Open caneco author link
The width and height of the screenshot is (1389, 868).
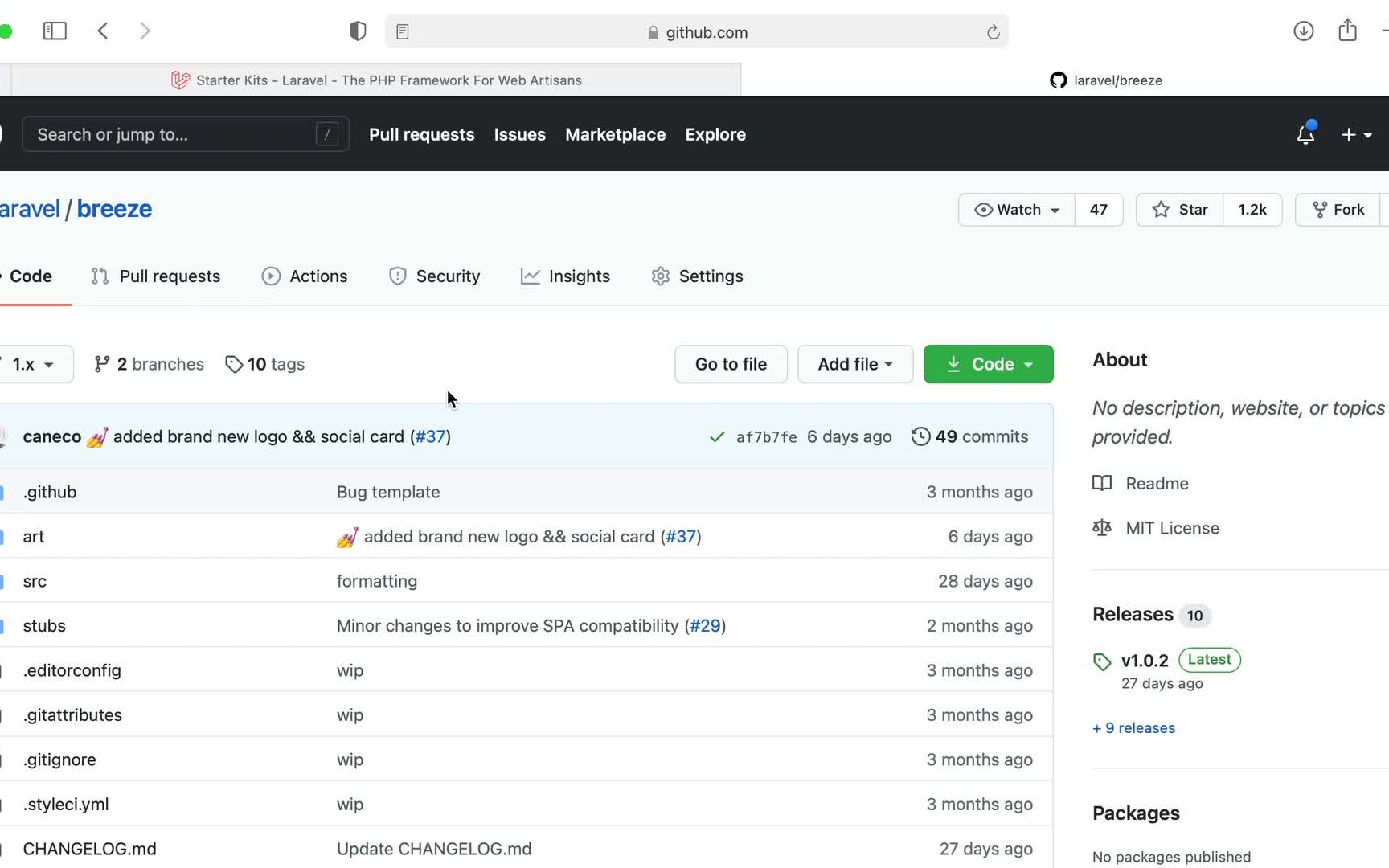(x=52, y=436)
